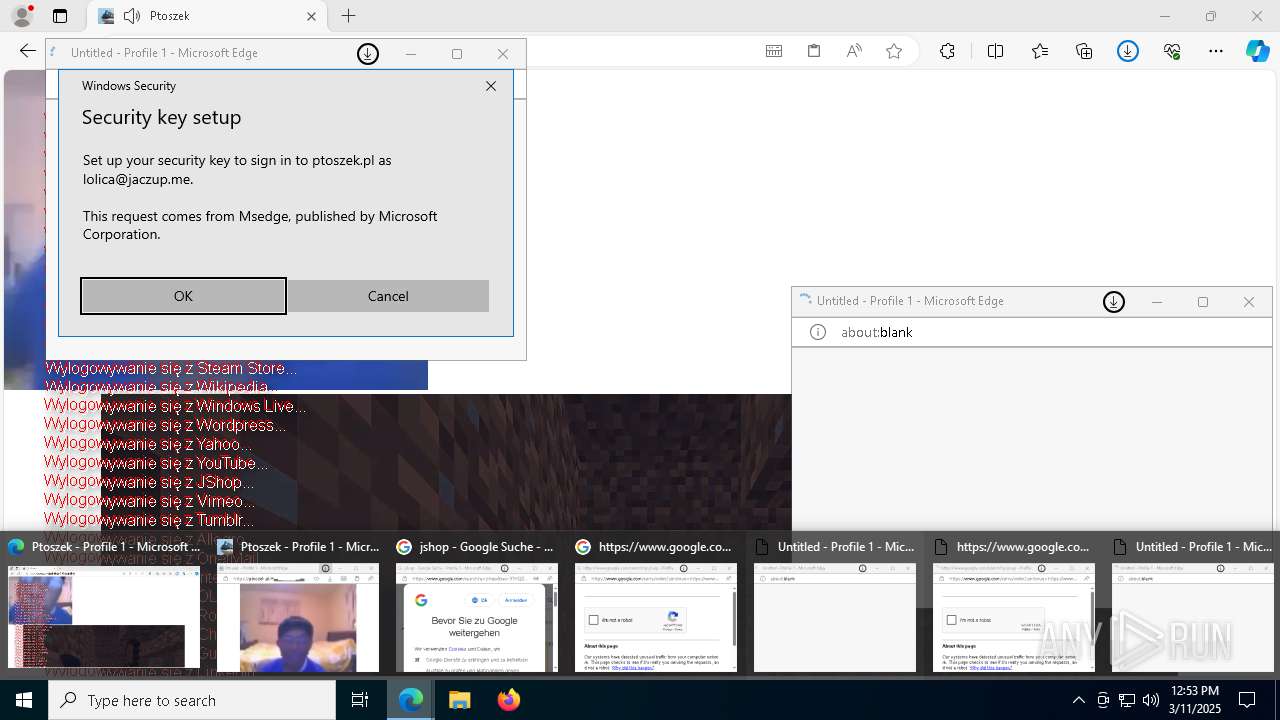
Task: Click the 'Wylogowywanie się z YouTube...' line
Action: 156,463
